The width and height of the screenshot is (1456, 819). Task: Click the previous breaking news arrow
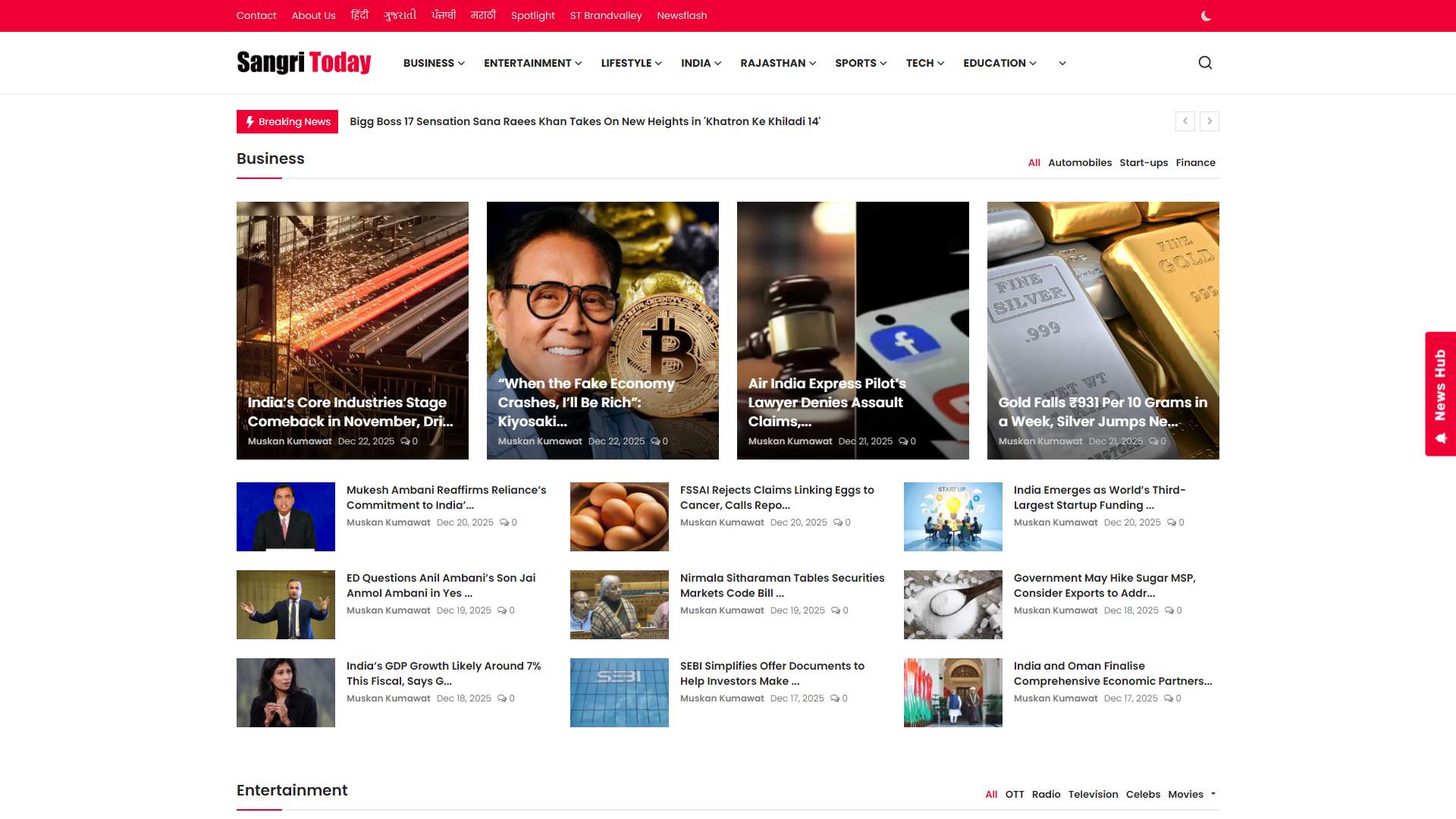pyautogui.click(x=1185, y=121)
